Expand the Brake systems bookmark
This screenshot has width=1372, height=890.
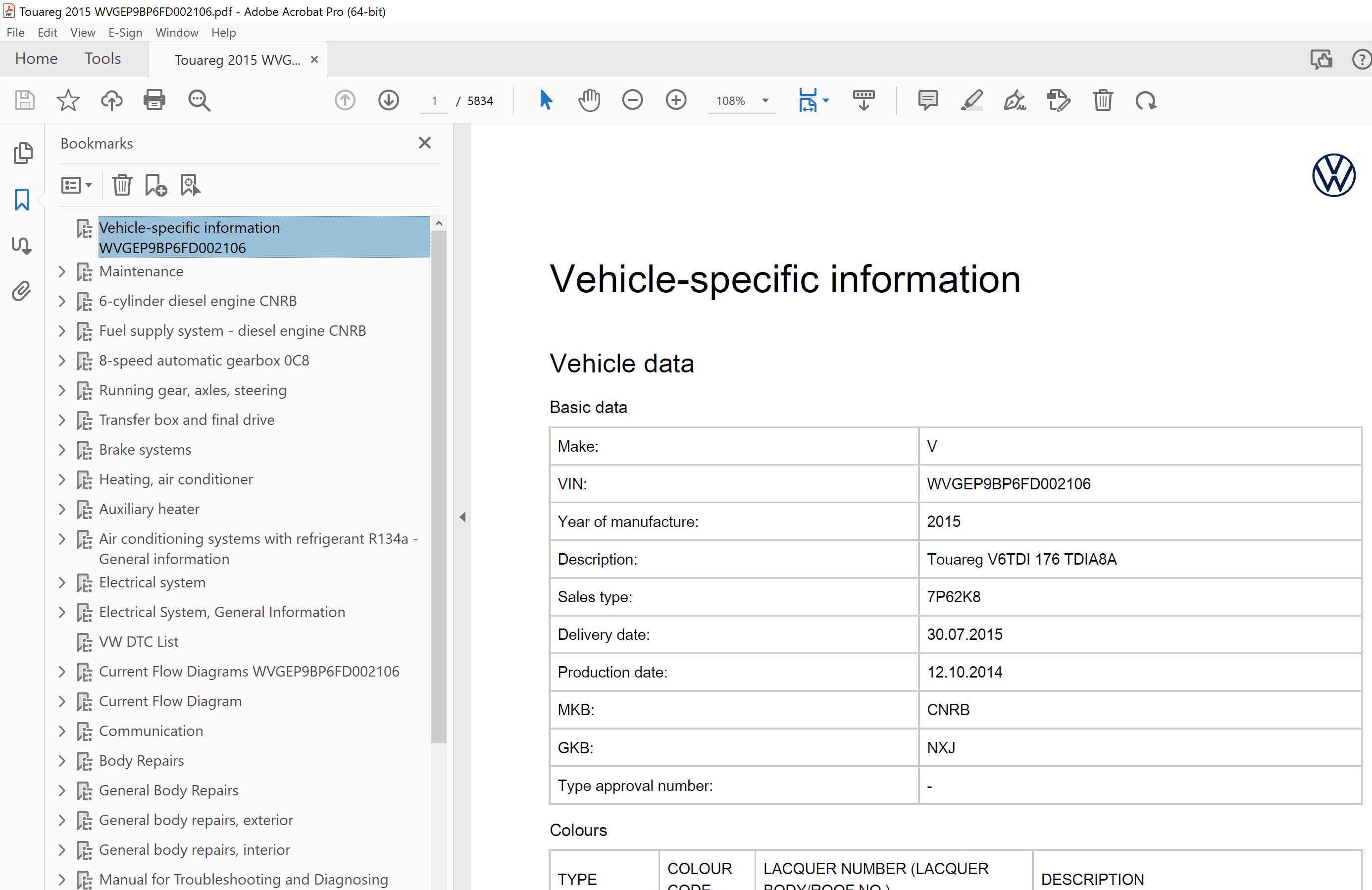pos(62,450)
